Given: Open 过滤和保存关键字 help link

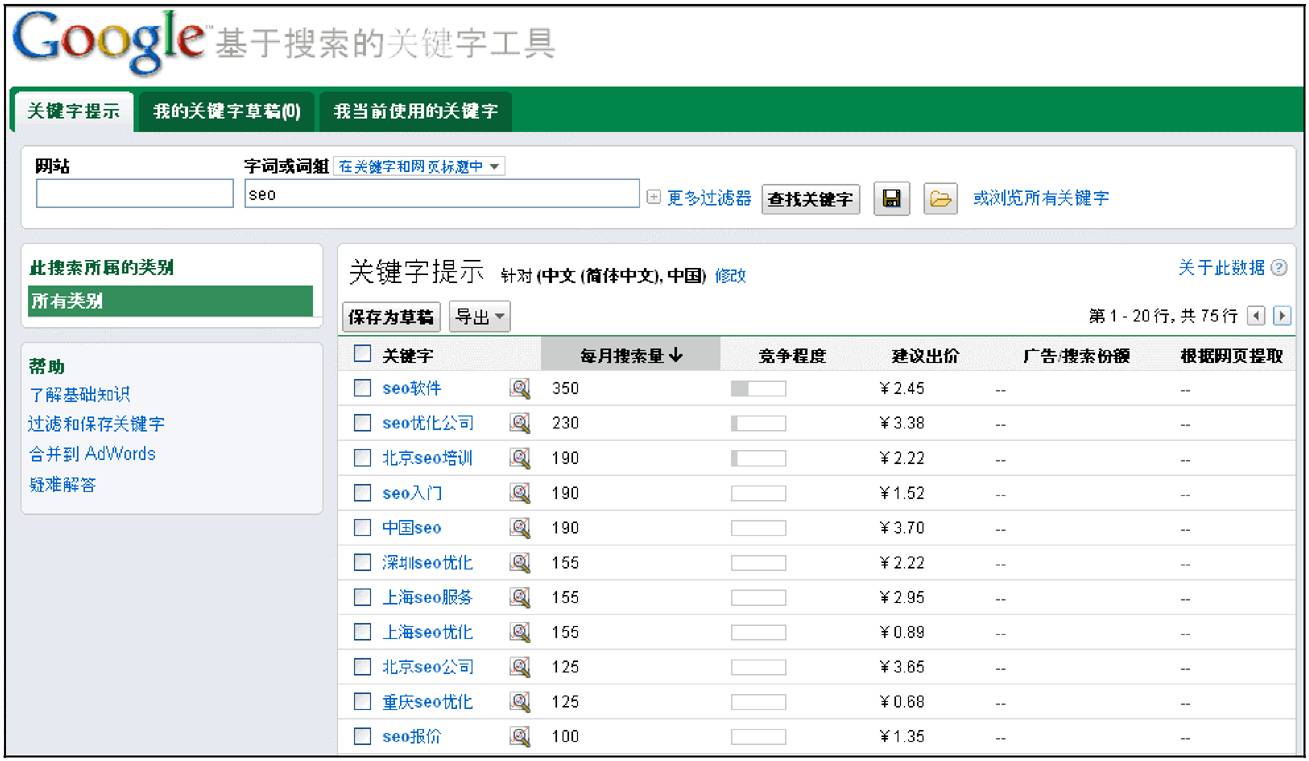Looking at the screenshot, I should coord(97,424).
